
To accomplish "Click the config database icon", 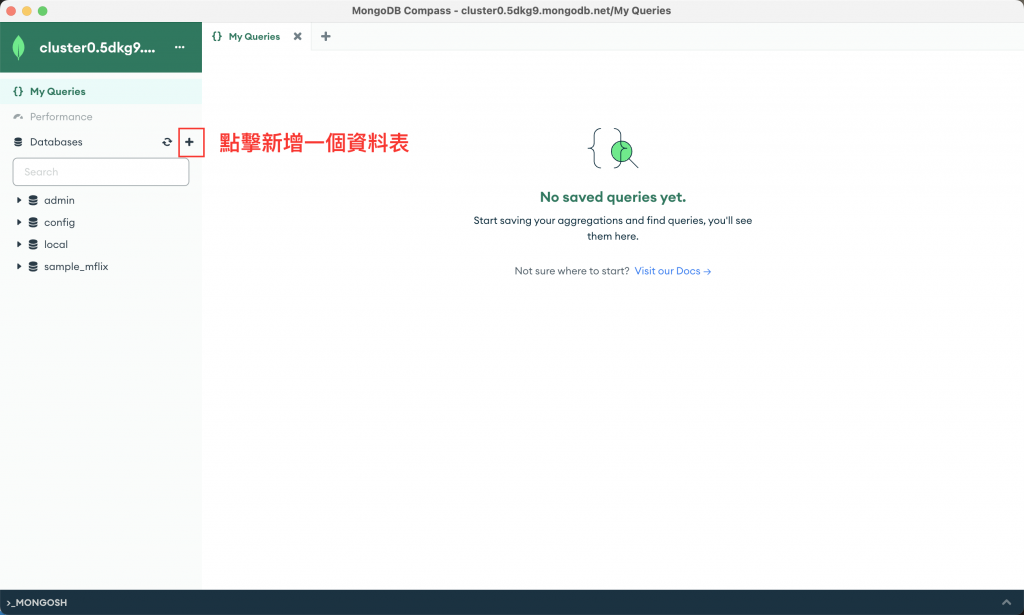I will [33, 223].
